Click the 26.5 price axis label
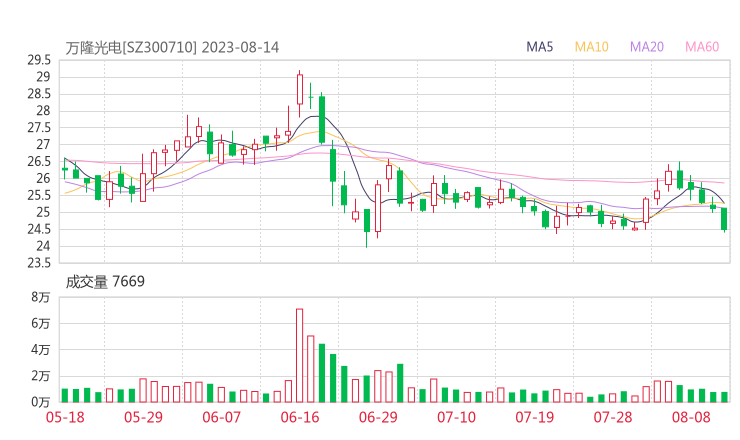The image size is (740, 440). 39,161
